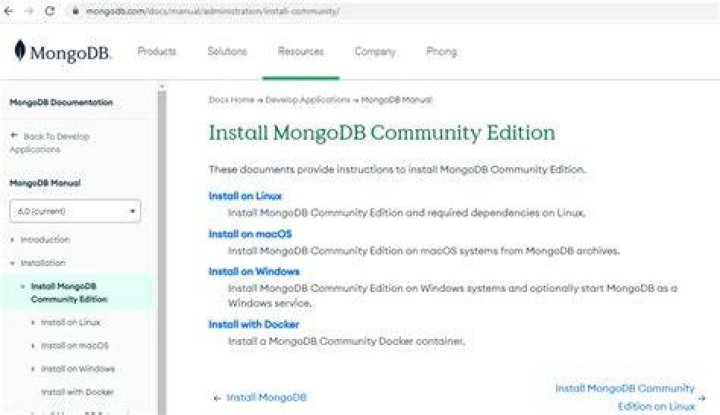The width and height of the screenshot is (720, 415).
Task: Click the browser back arrow
Action: coord(8,11)
